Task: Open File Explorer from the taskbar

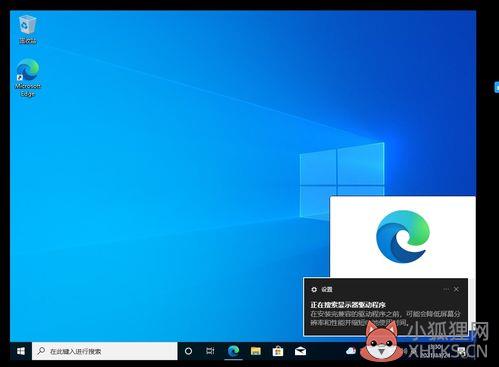Action: [x=256, y=351]
